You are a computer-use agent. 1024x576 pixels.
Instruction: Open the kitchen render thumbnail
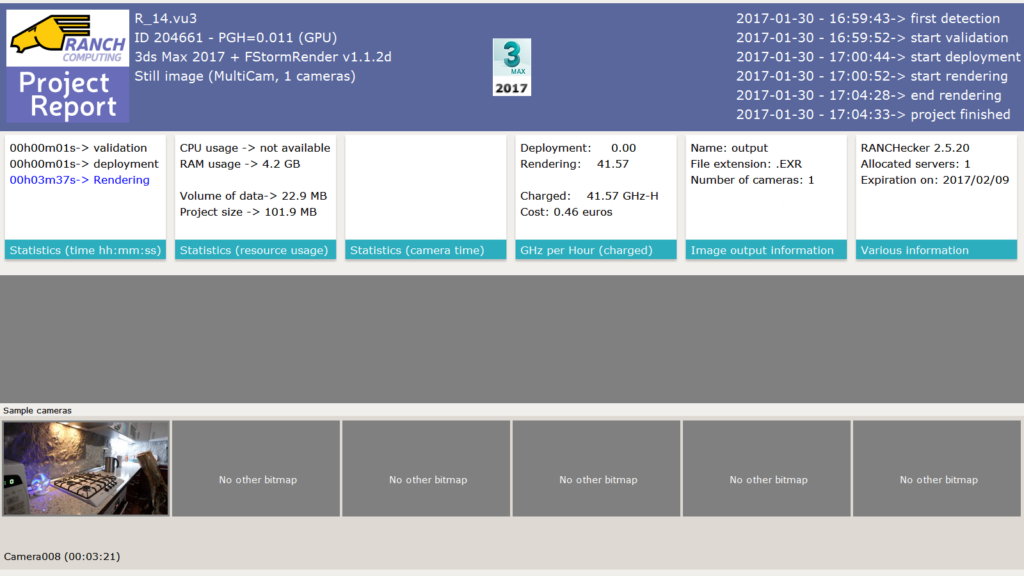[x=86, y=468]
